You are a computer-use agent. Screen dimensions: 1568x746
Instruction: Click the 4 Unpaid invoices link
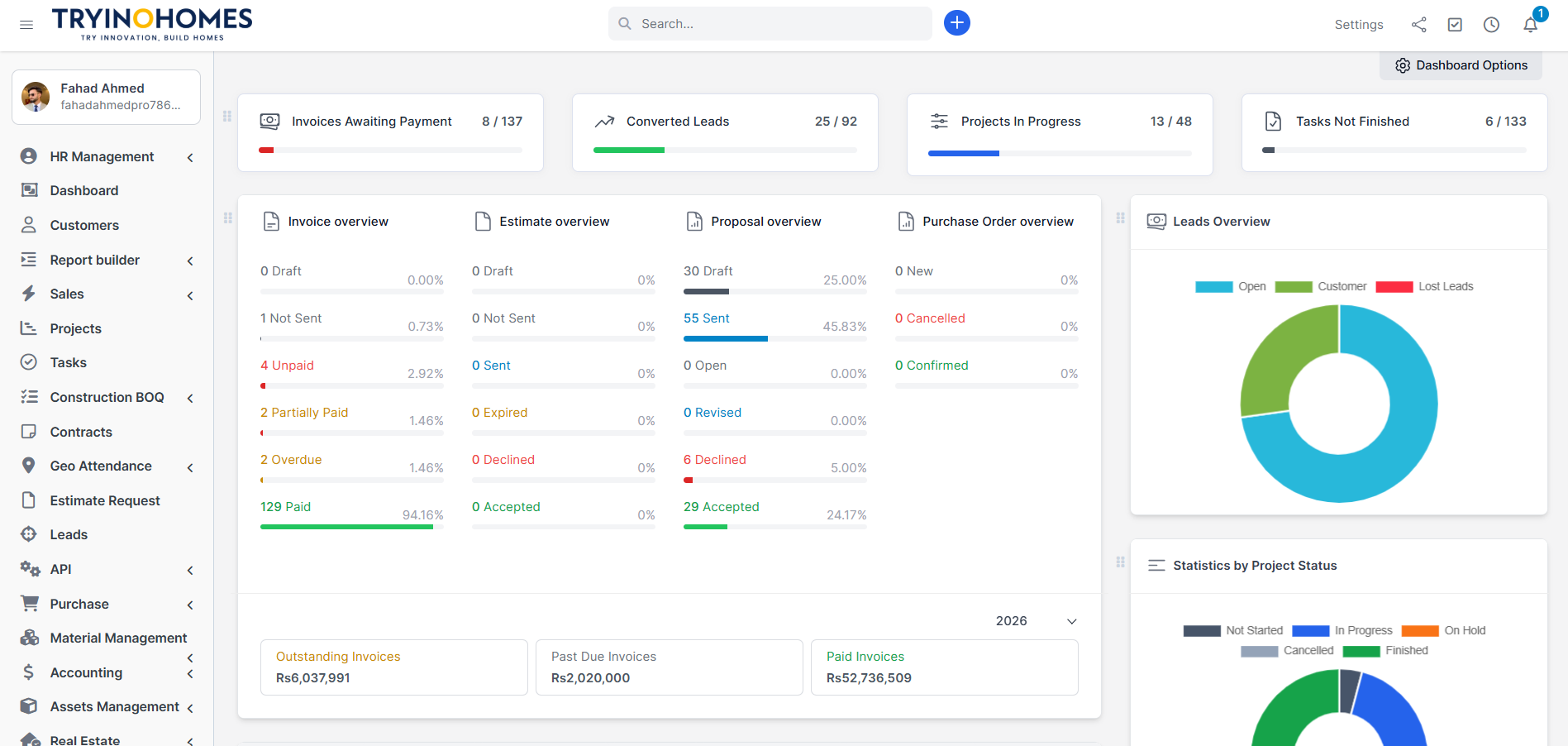[287, 366]
